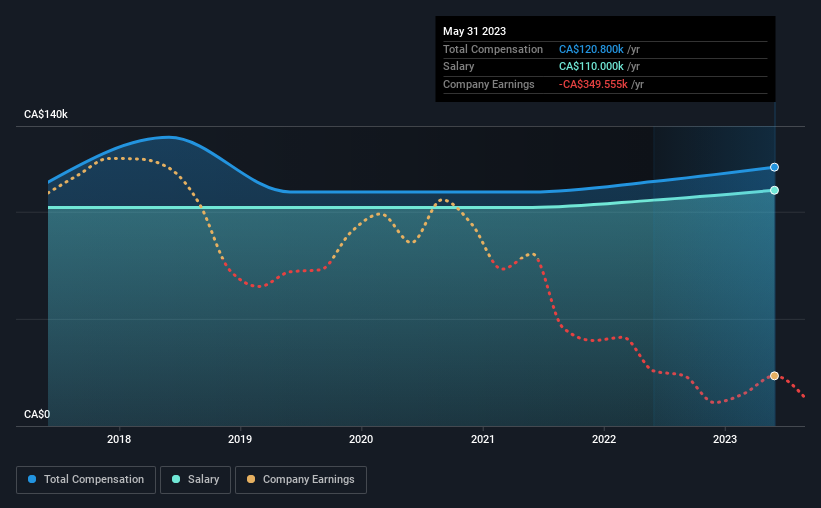This screenshot has width=821, height=508.
Task: Click the 2022 x-axis label
Action: coord(604,439)
